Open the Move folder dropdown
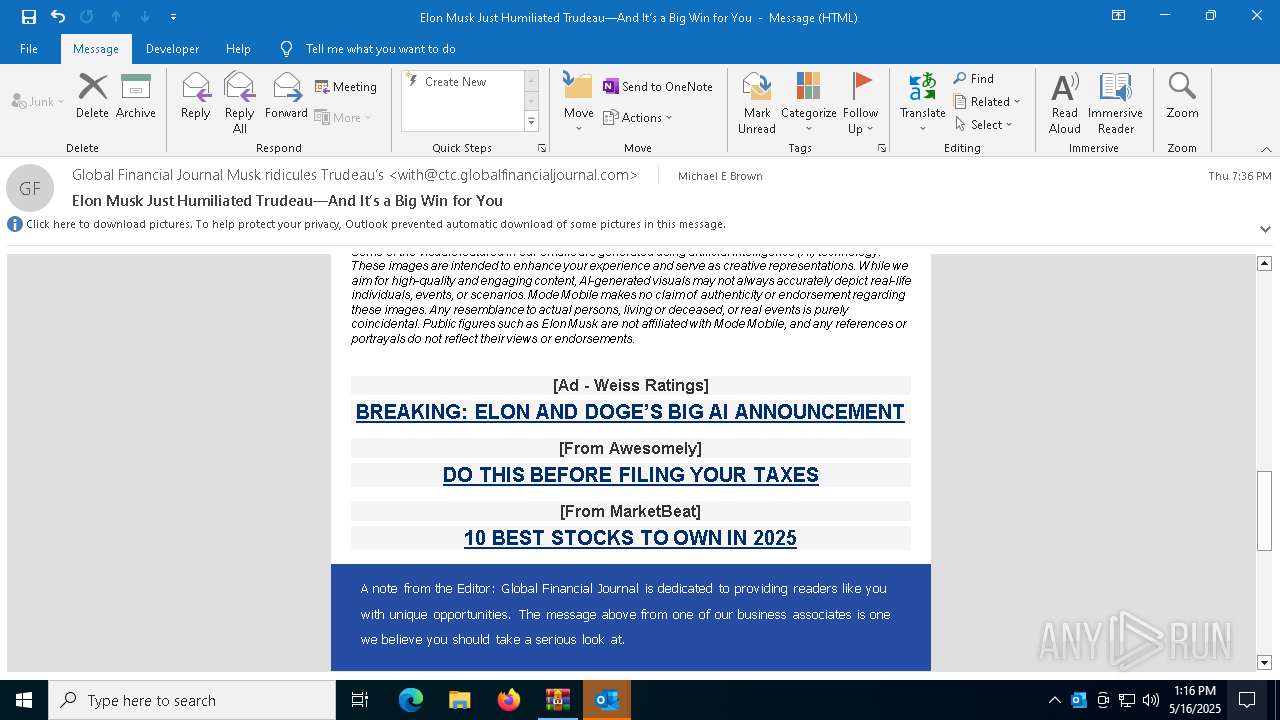The image size is (1280, 720). tap(578, 102)
